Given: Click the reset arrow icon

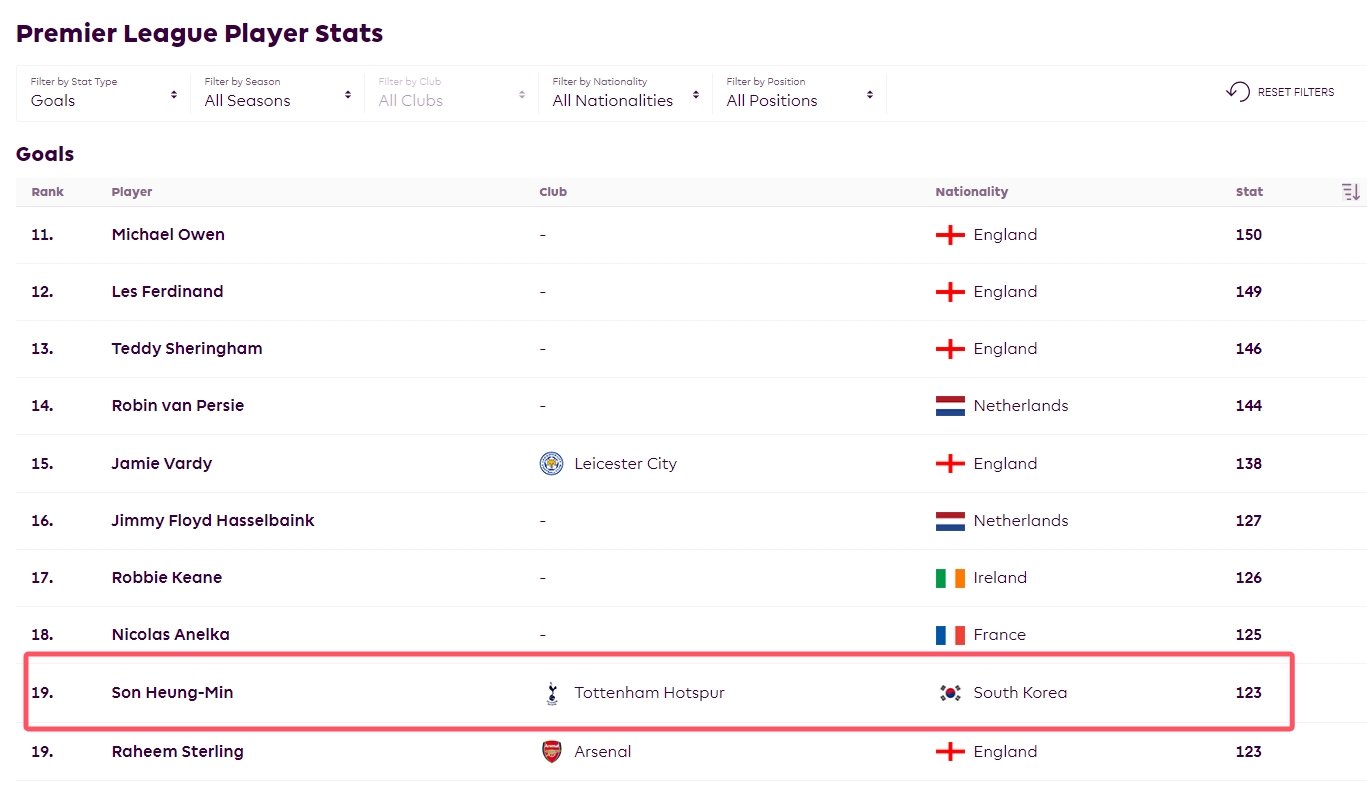Looking at the screenshot, I should 1238,92.
